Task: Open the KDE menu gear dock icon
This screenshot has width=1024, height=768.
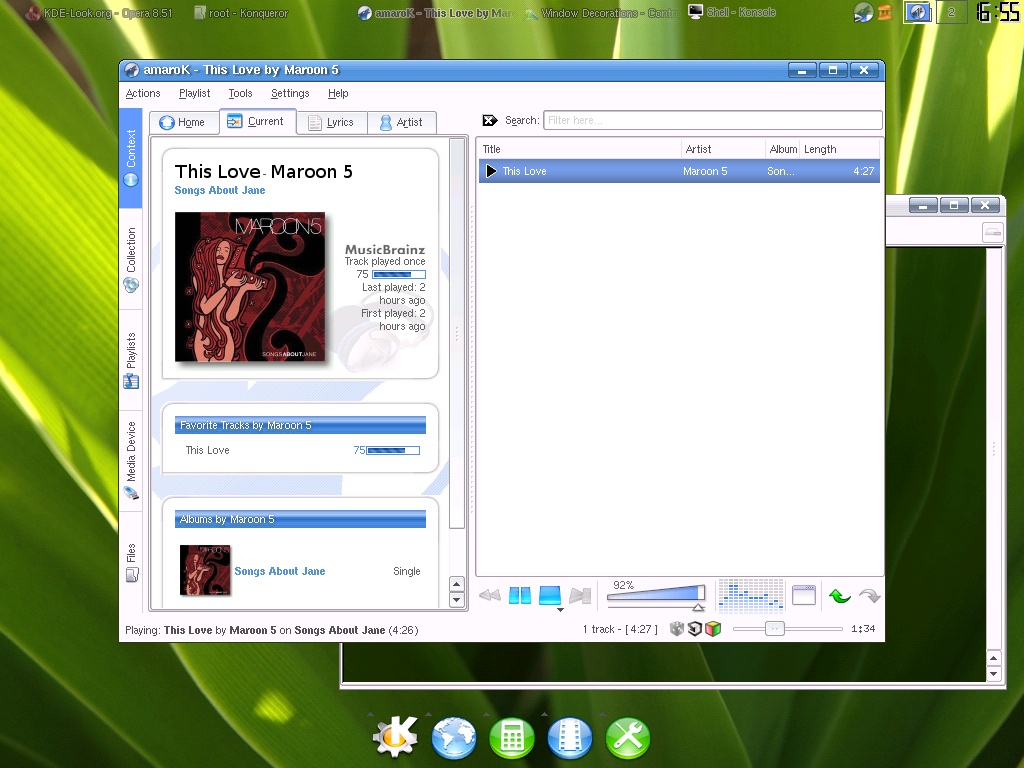Action: coord(395,738)
